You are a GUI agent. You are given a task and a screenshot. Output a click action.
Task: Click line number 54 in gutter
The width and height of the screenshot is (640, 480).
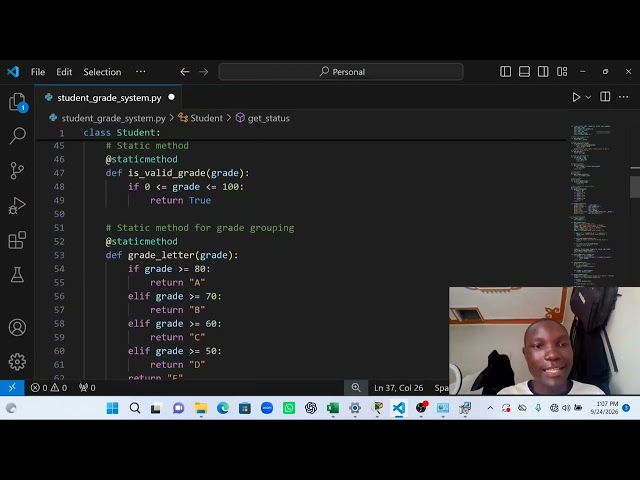(x=59, y=269)
